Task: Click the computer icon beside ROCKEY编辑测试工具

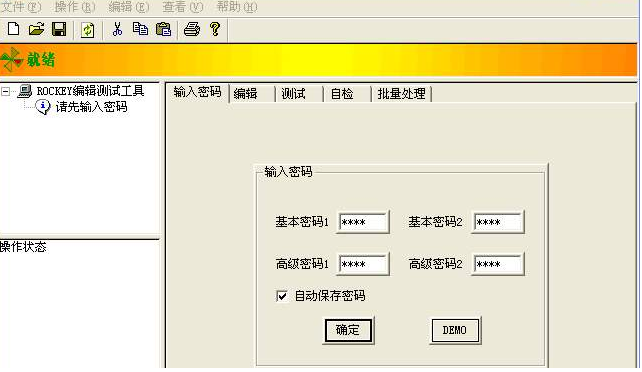Action: click(x=25, y=91)
